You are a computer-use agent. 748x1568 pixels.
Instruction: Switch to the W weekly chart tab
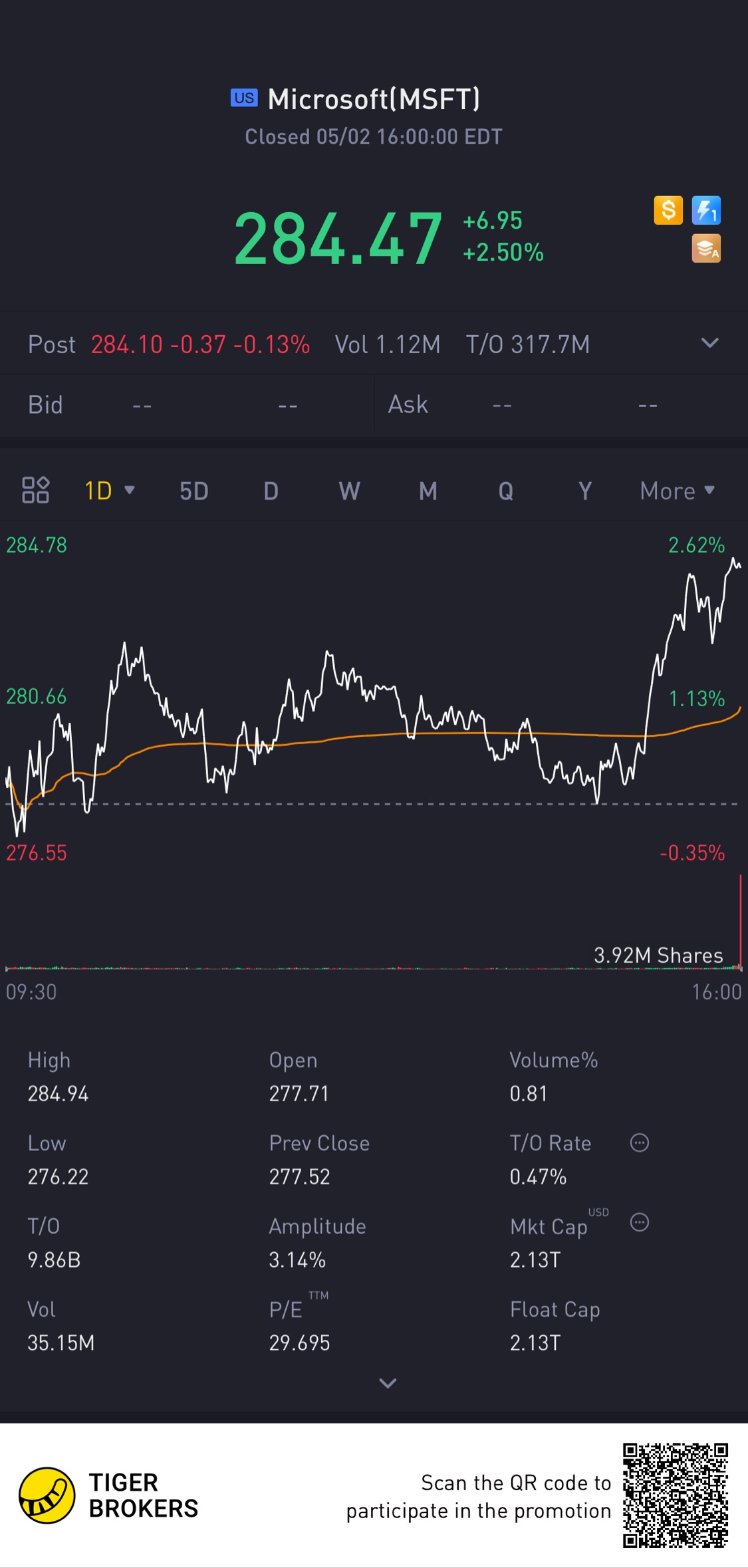point(349,491)
